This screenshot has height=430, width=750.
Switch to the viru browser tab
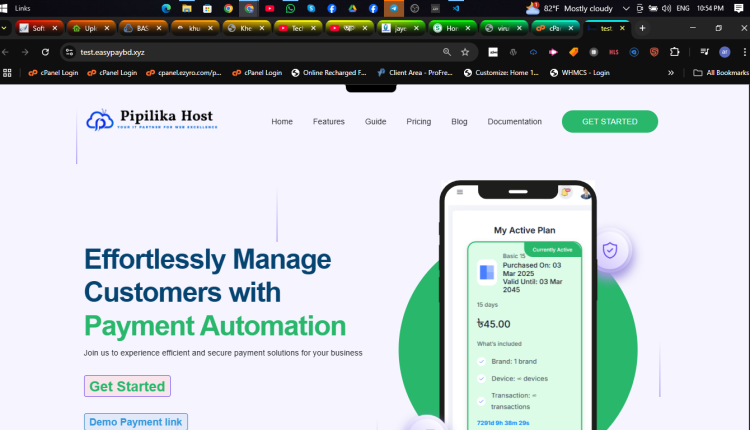pyautogui.click(x=503, y=28)
